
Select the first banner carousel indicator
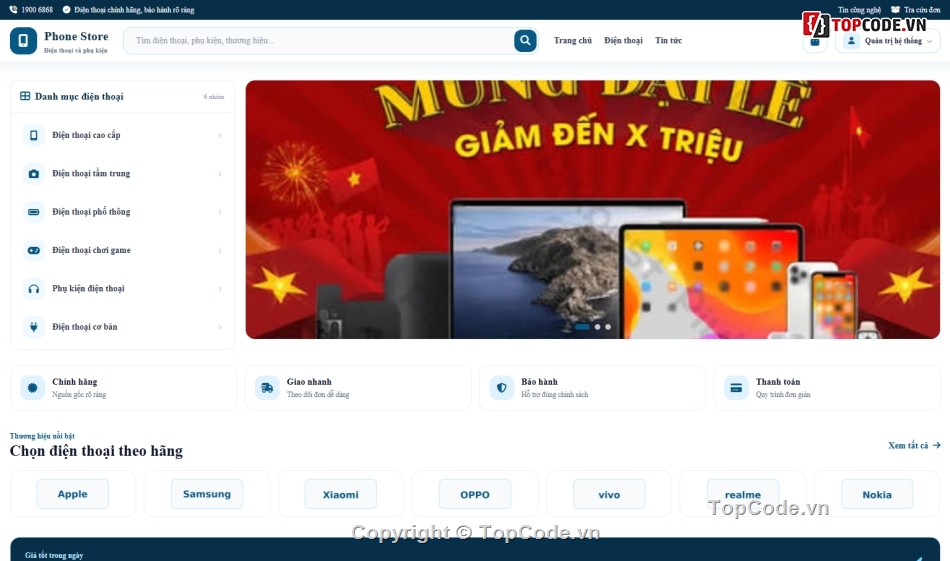tap(582, 327)
